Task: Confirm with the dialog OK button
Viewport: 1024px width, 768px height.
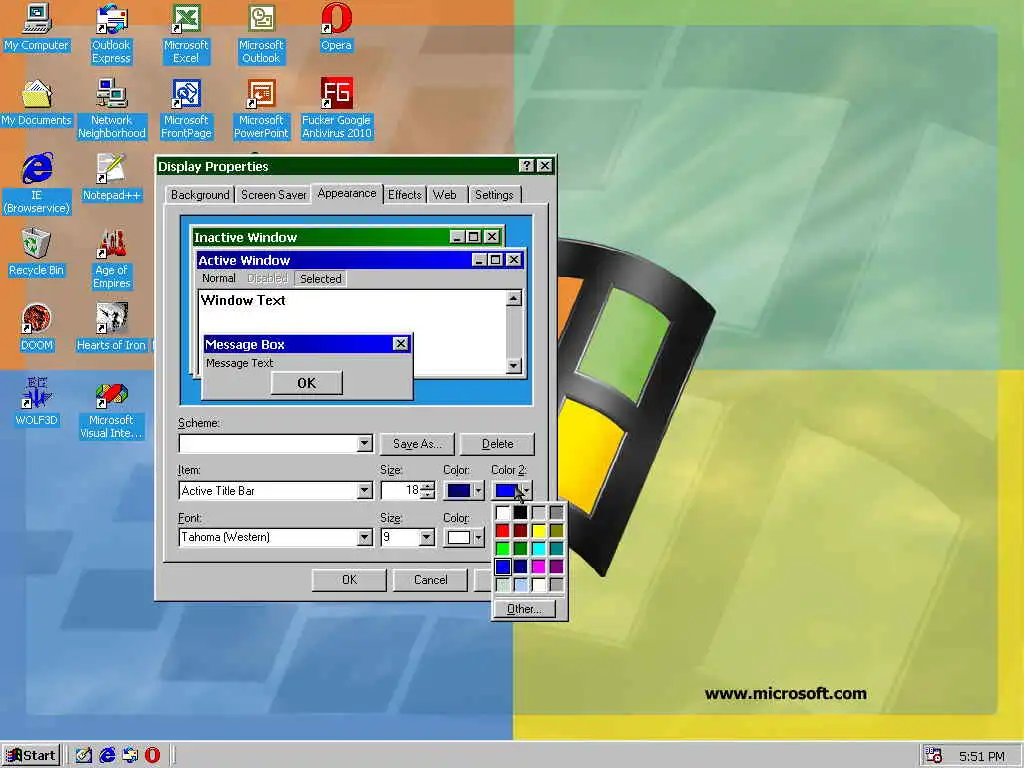Action: tap(349, 580)
